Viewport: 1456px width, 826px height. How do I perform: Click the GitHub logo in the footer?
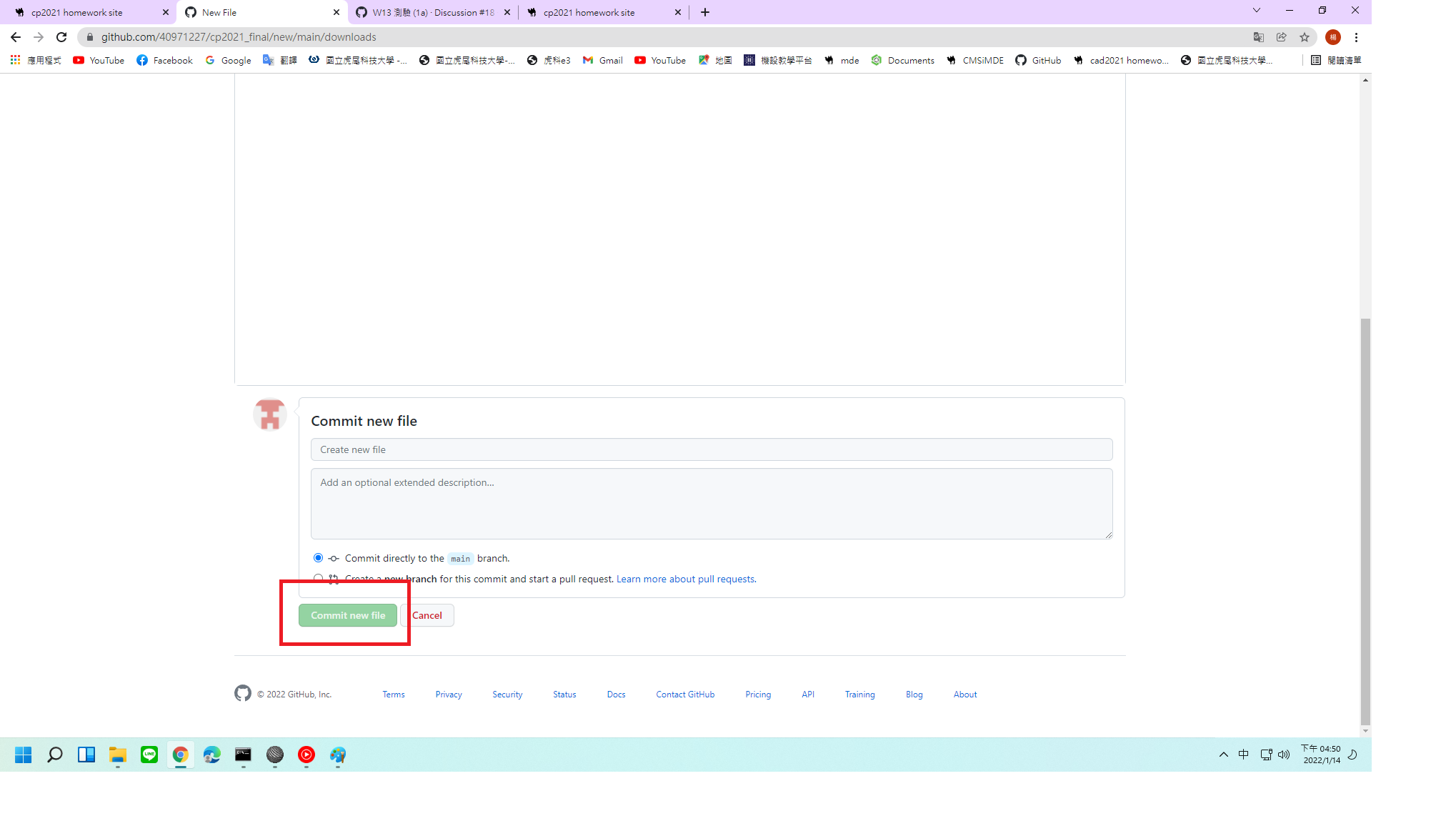[x=243, y=693]
